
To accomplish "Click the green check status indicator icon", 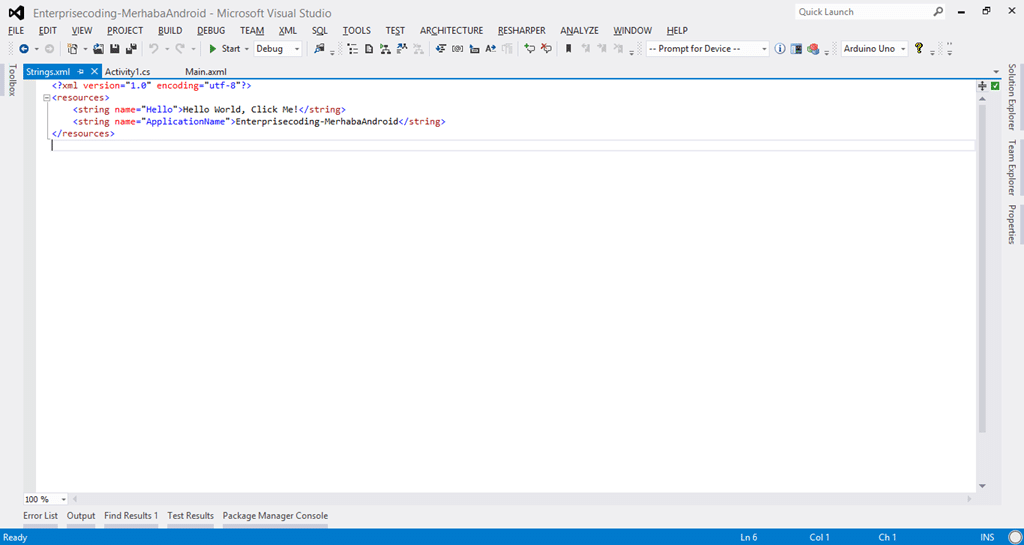I will tap(995, 86).
